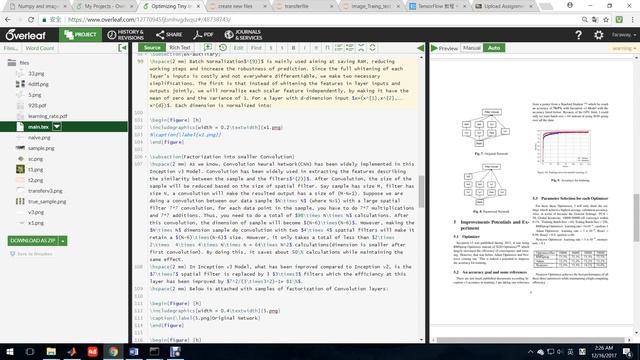
Task: Select sc.png in the file list
Action: click(x=36, y=159)
